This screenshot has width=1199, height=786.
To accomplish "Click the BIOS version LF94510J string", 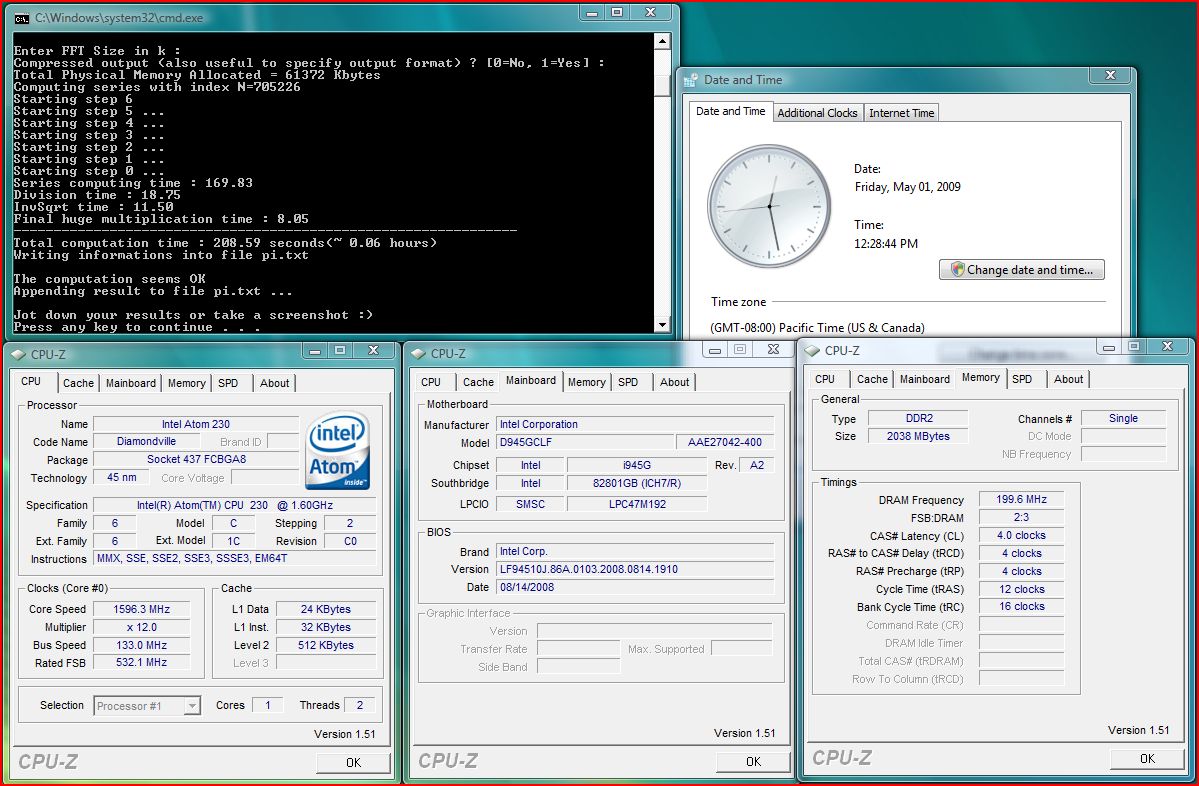I will pos(635,570).
